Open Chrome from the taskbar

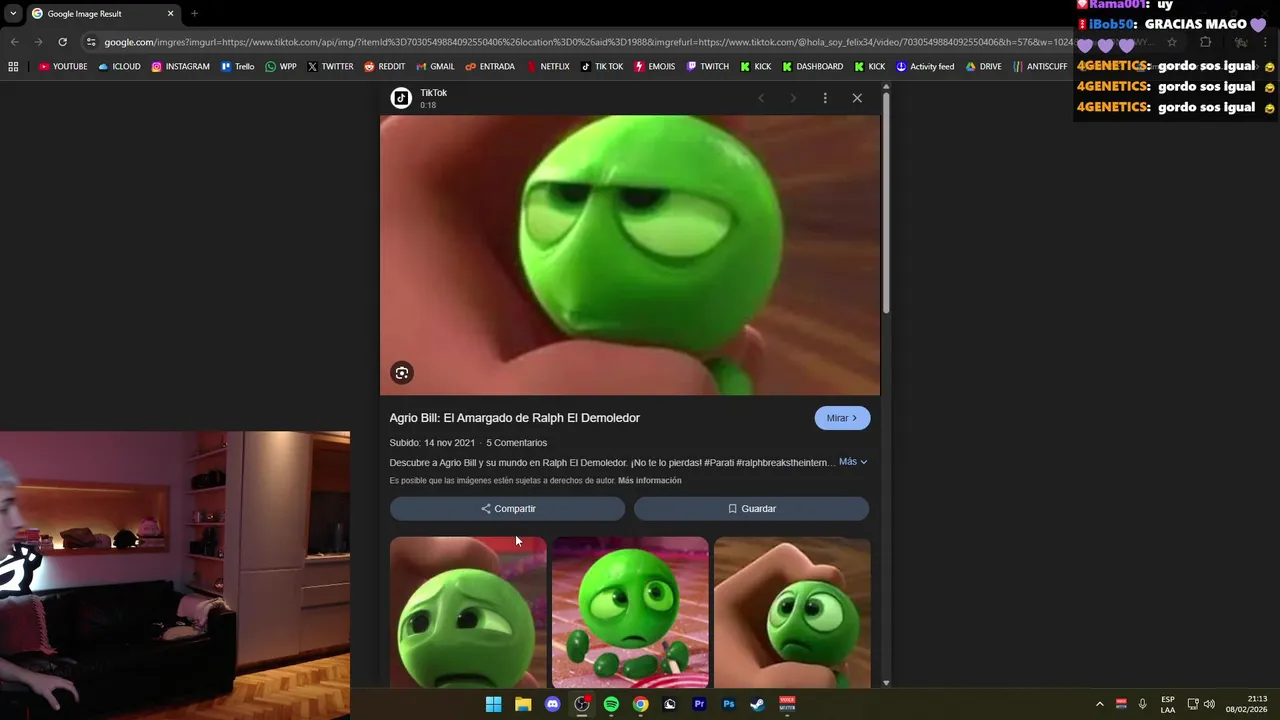640,704
